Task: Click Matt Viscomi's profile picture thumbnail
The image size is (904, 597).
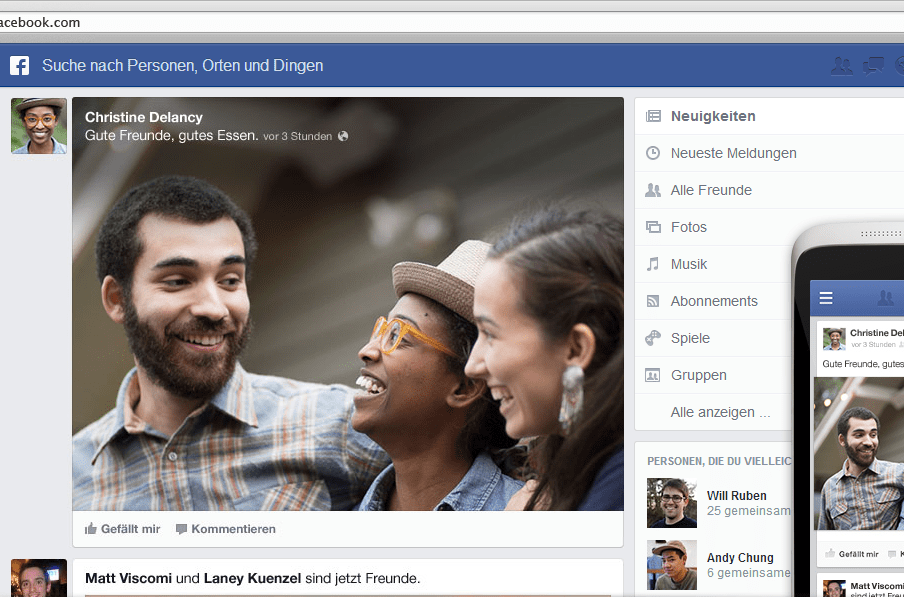Action: pyautogui.click(x=39, y=578)
